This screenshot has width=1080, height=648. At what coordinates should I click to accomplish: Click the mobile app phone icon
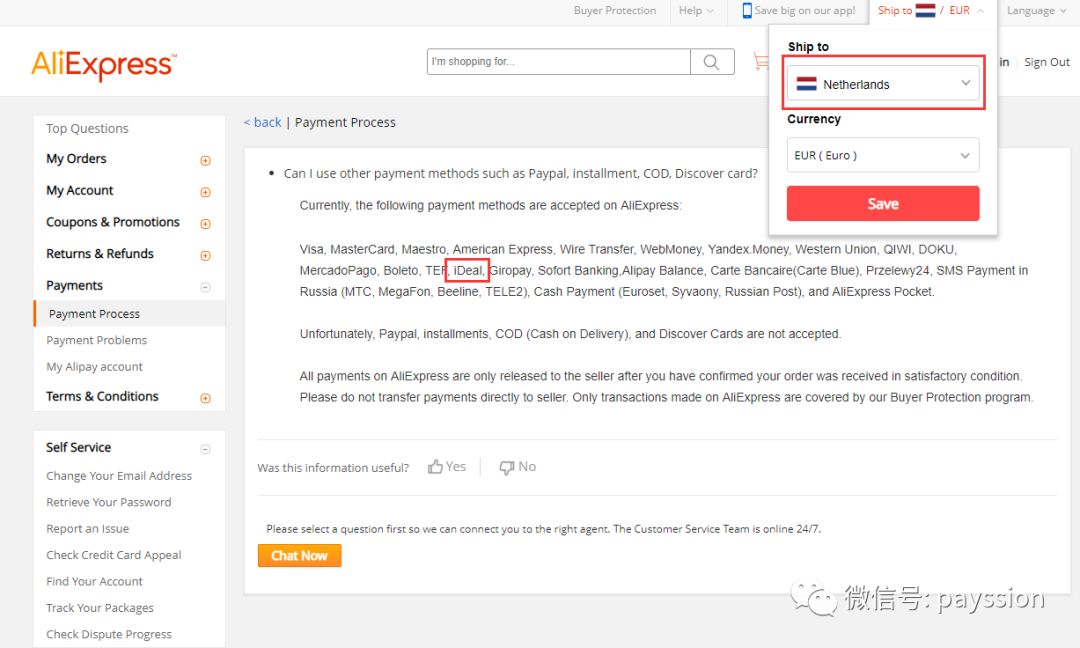pos(747,10)
